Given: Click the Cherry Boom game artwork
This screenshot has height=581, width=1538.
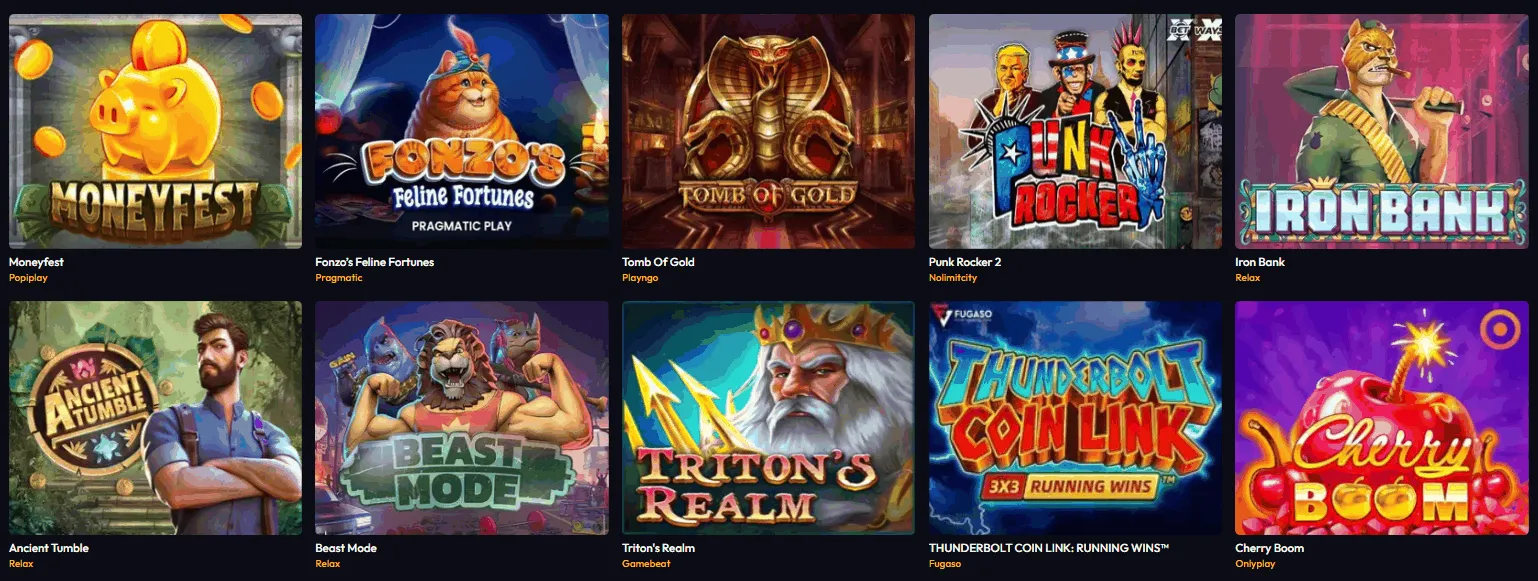Looking at the screenshot, I should (x=1382, y=418).
